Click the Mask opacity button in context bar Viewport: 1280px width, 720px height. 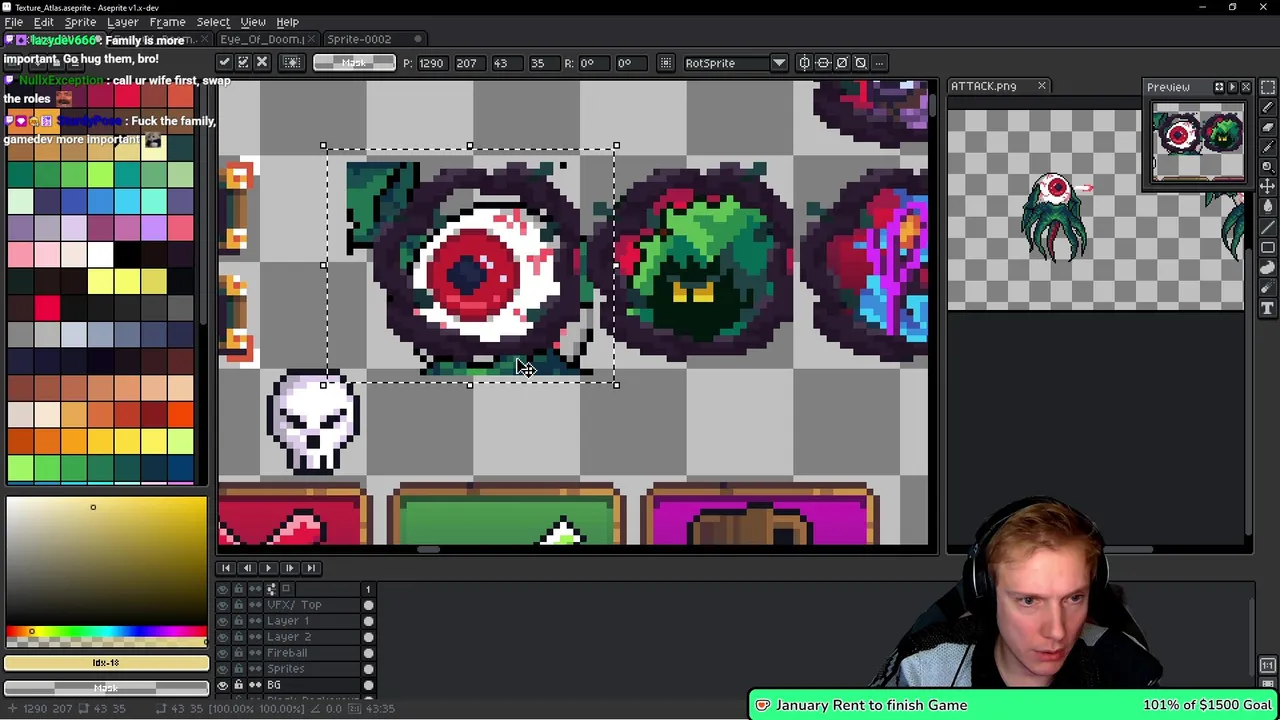pos(354,63)
